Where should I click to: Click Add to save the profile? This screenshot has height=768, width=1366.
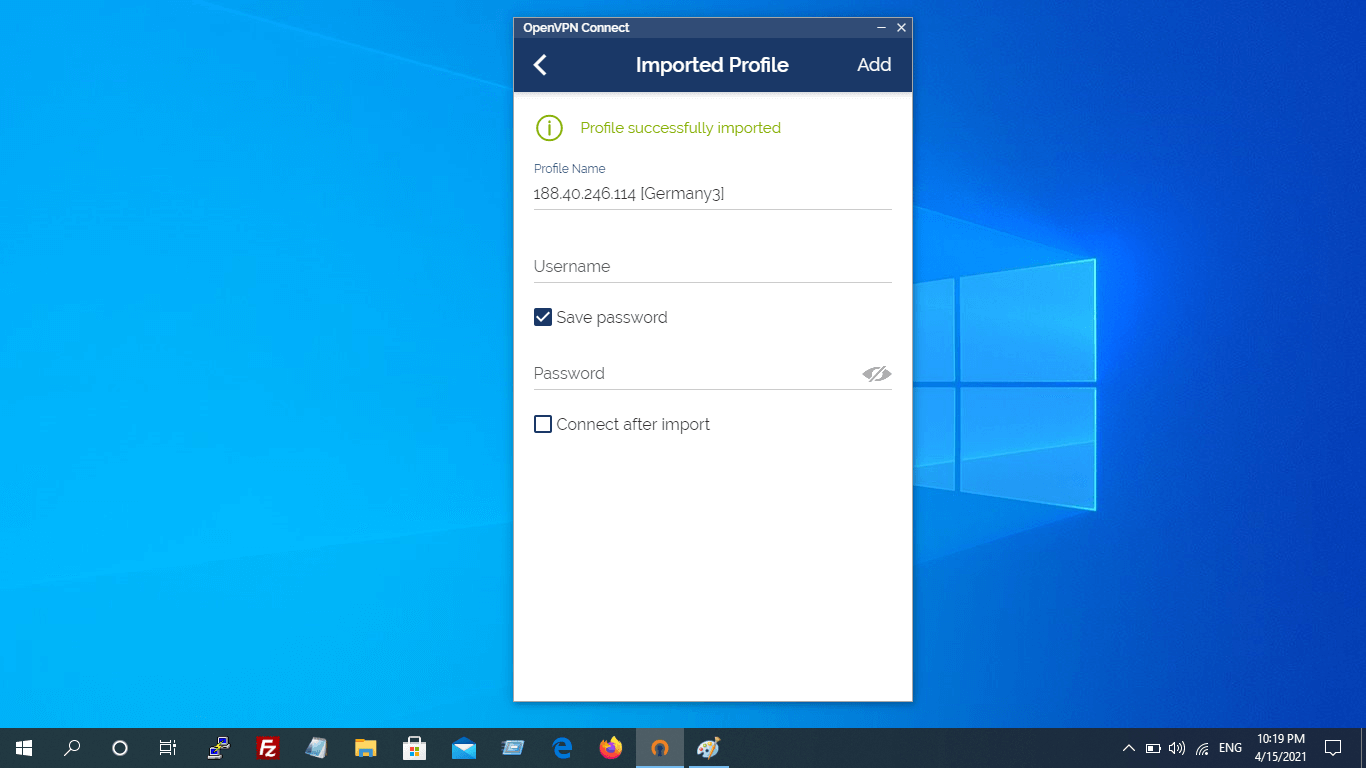(873, 65)
